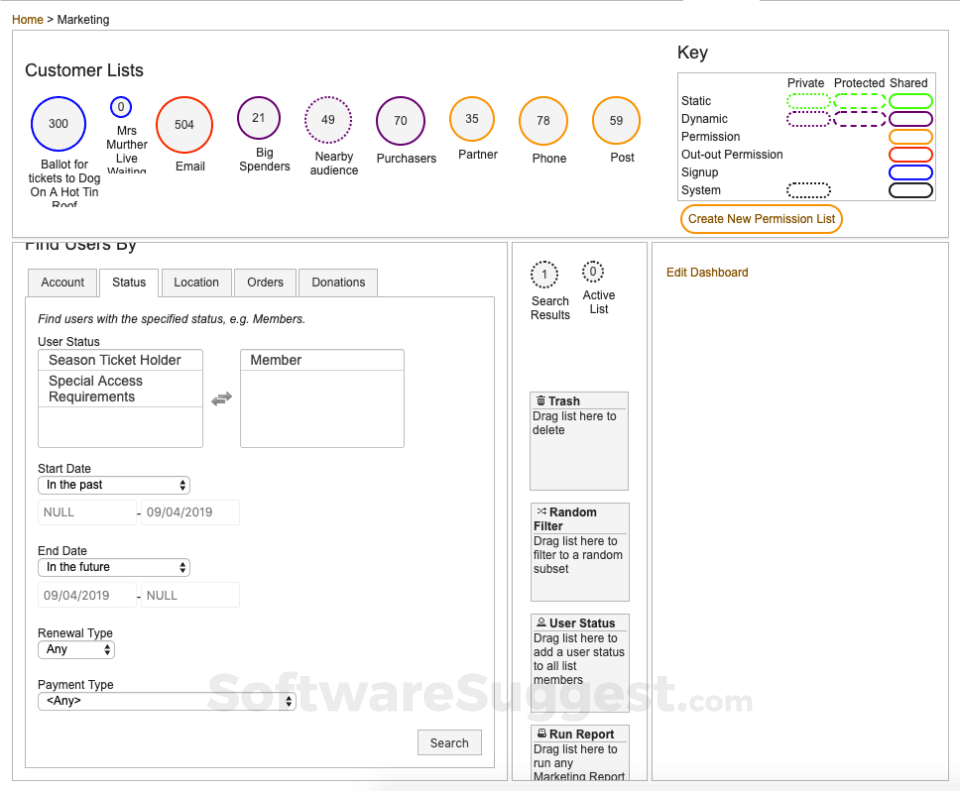The width and height of the screenshot is (960, 791).
Task: Click the Search Results count badge
Action: (544, 273)
